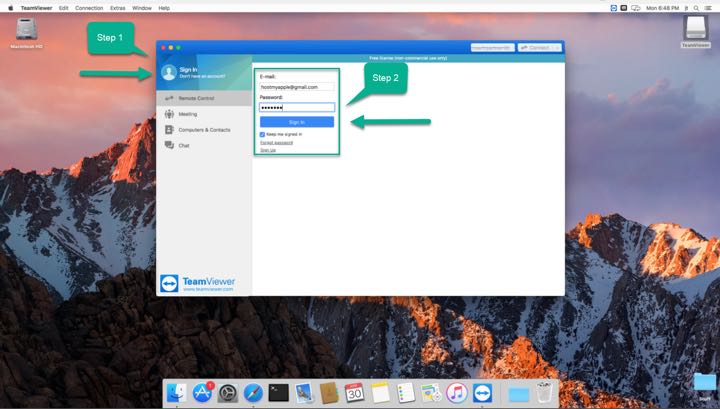
Task: Open System Preferences from the dock
Action: tap(227, 393)
